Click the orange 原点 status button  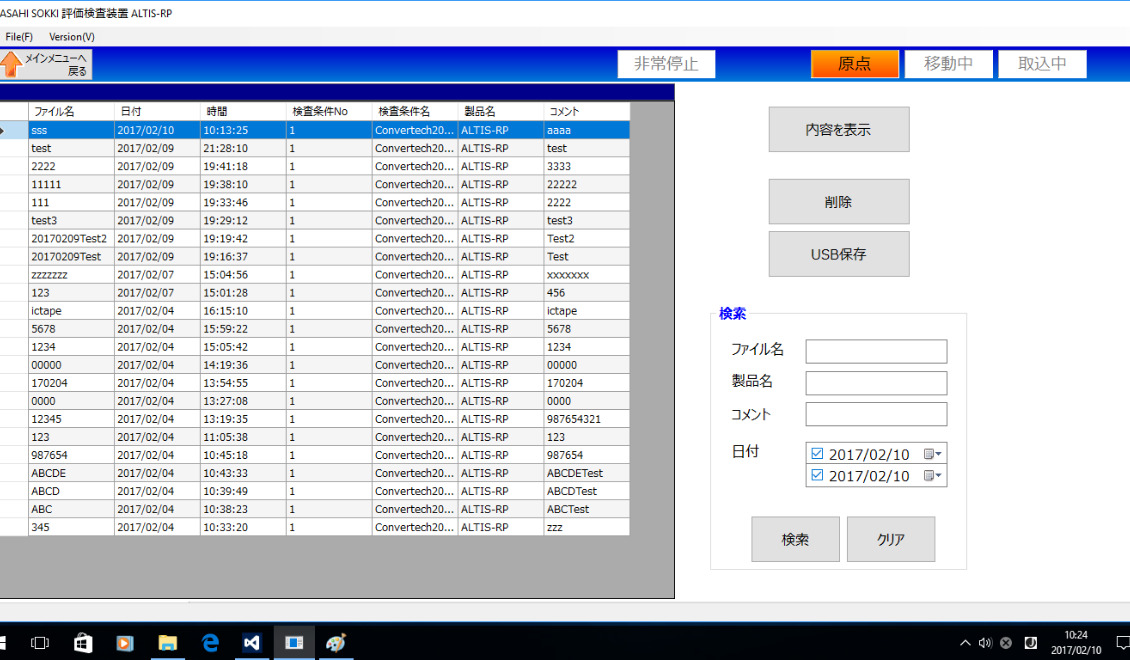coord(854,64)
